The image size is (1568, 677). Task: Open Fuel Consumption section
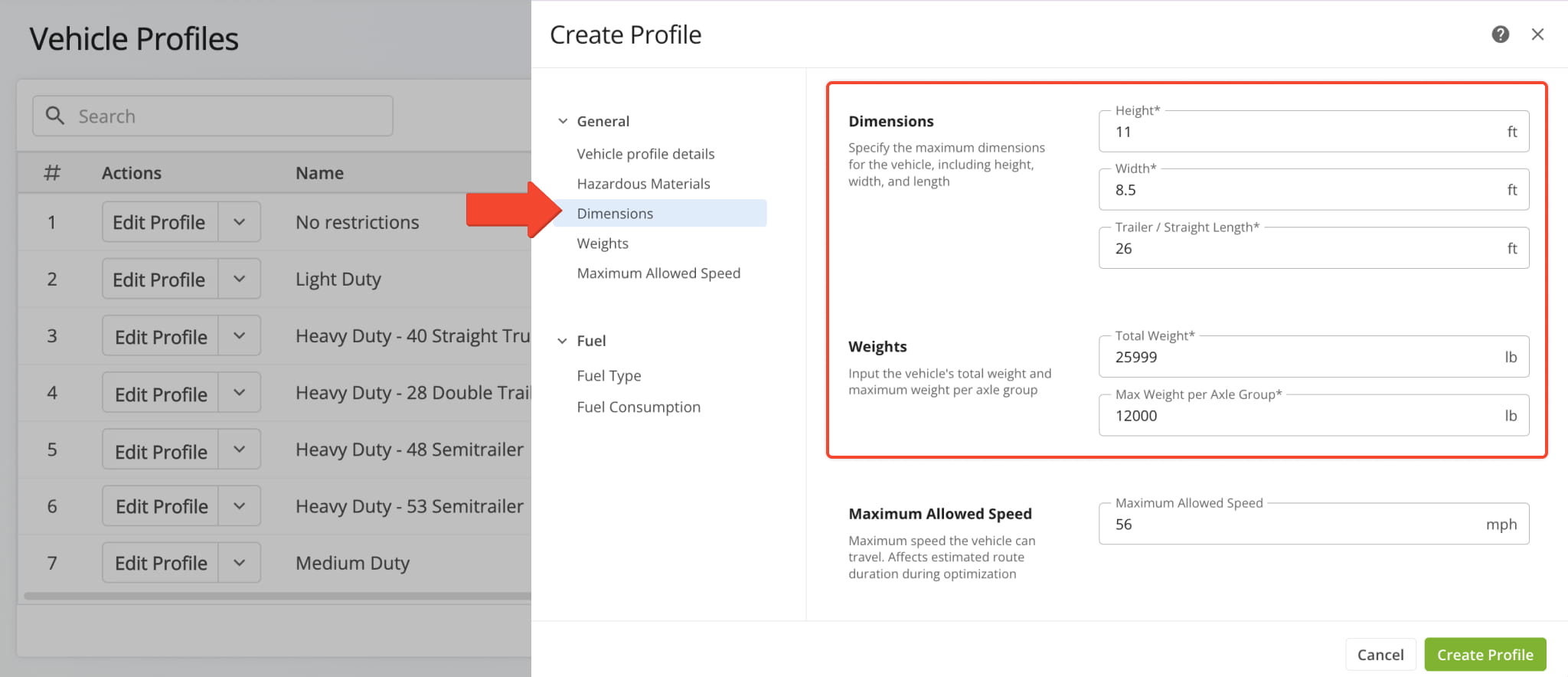click(x=639, y=407)
